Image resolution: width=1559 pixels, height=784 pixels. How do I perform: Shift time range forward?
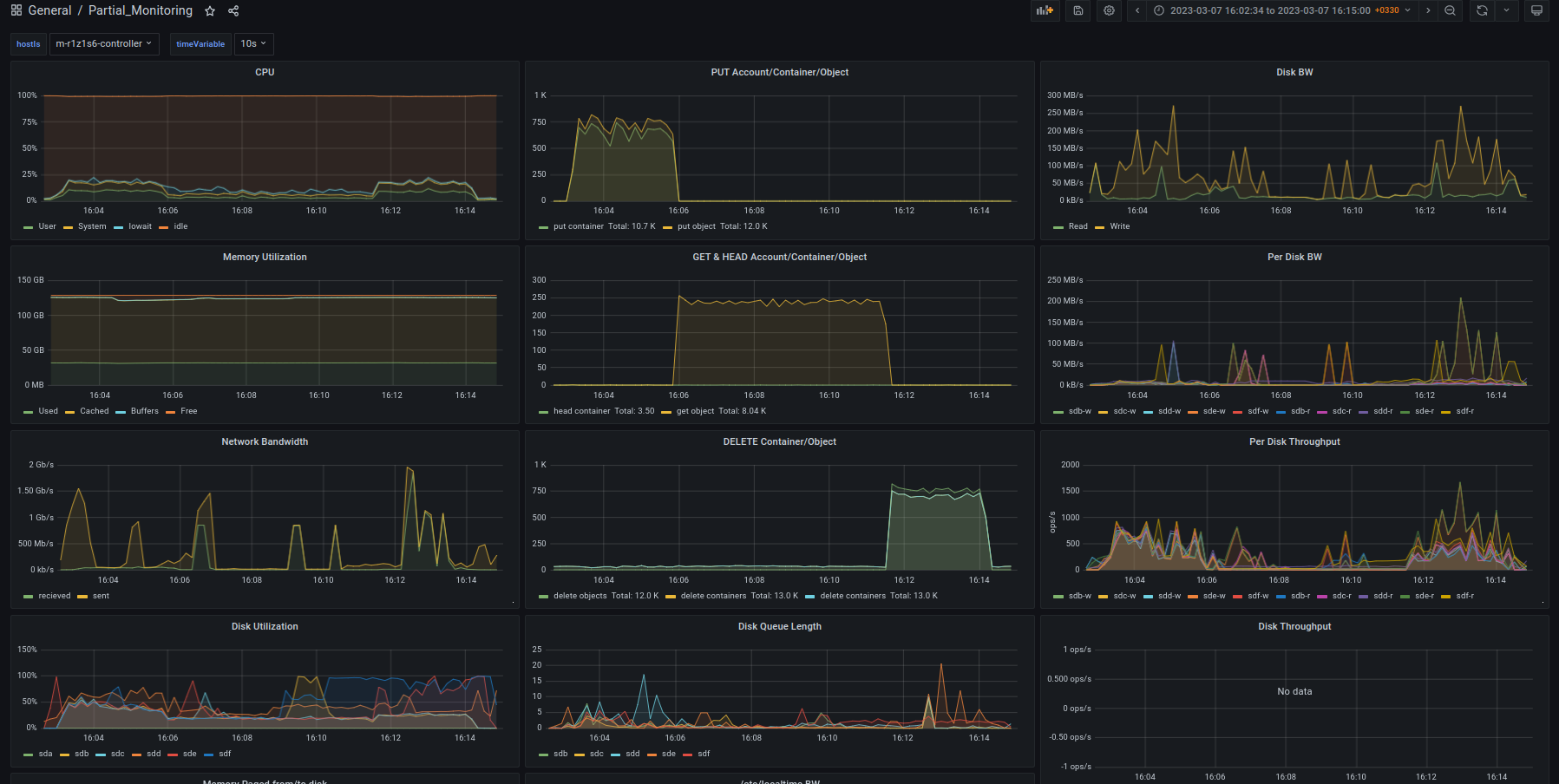point(1428,10)
